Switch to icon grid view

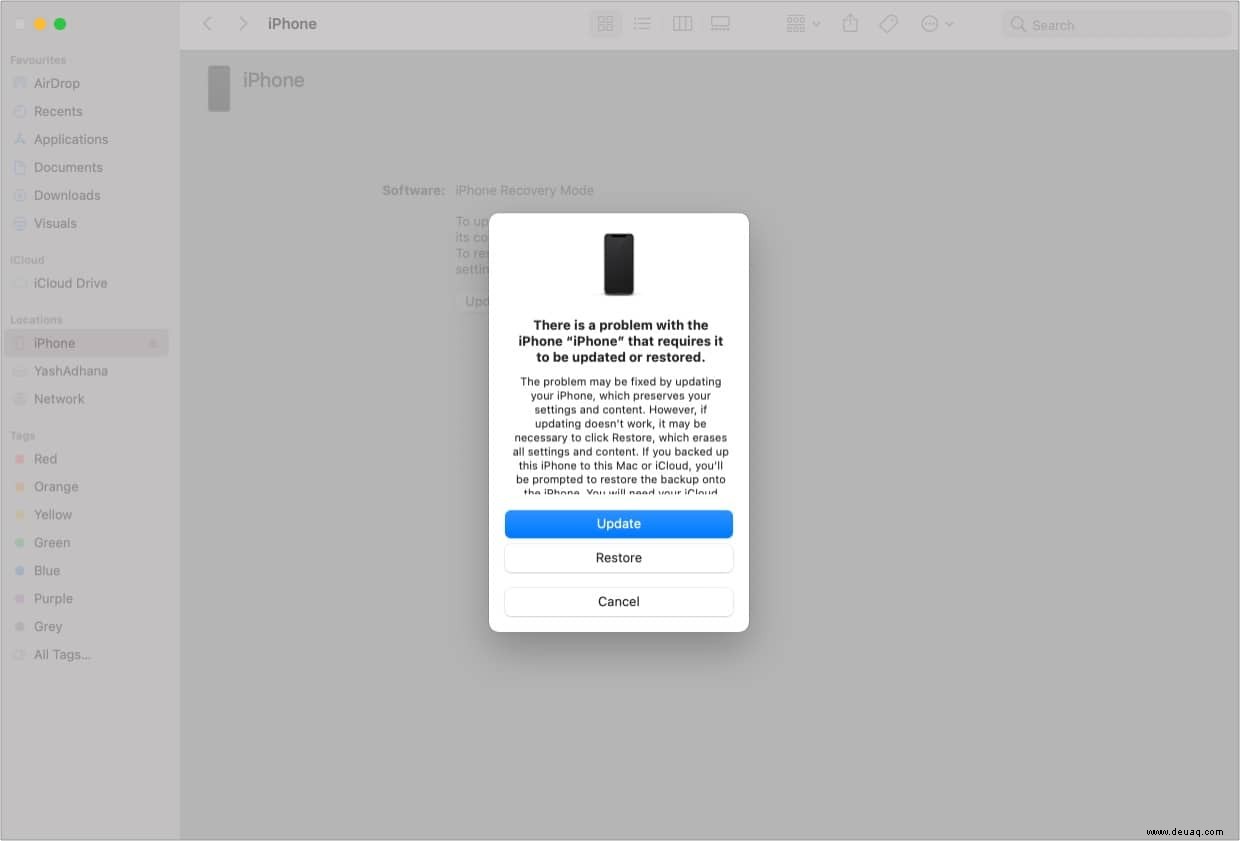click(x=605, y=24)
